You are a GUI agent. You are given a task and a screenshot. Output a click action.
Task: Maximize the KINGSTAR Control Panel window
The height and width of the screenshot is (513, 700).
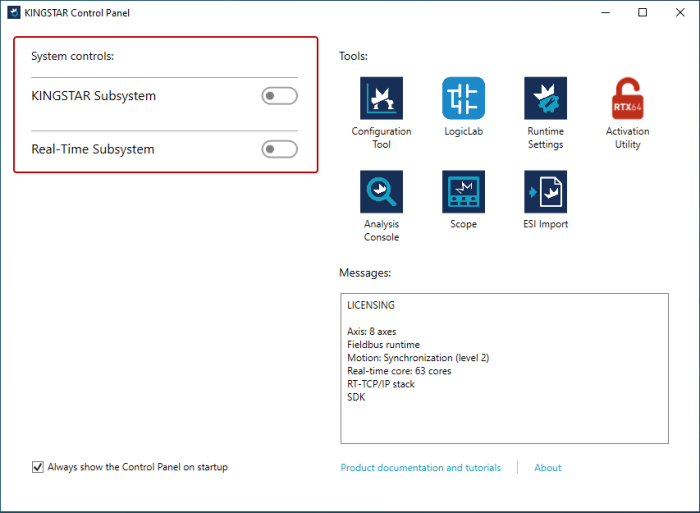point(642,13)
